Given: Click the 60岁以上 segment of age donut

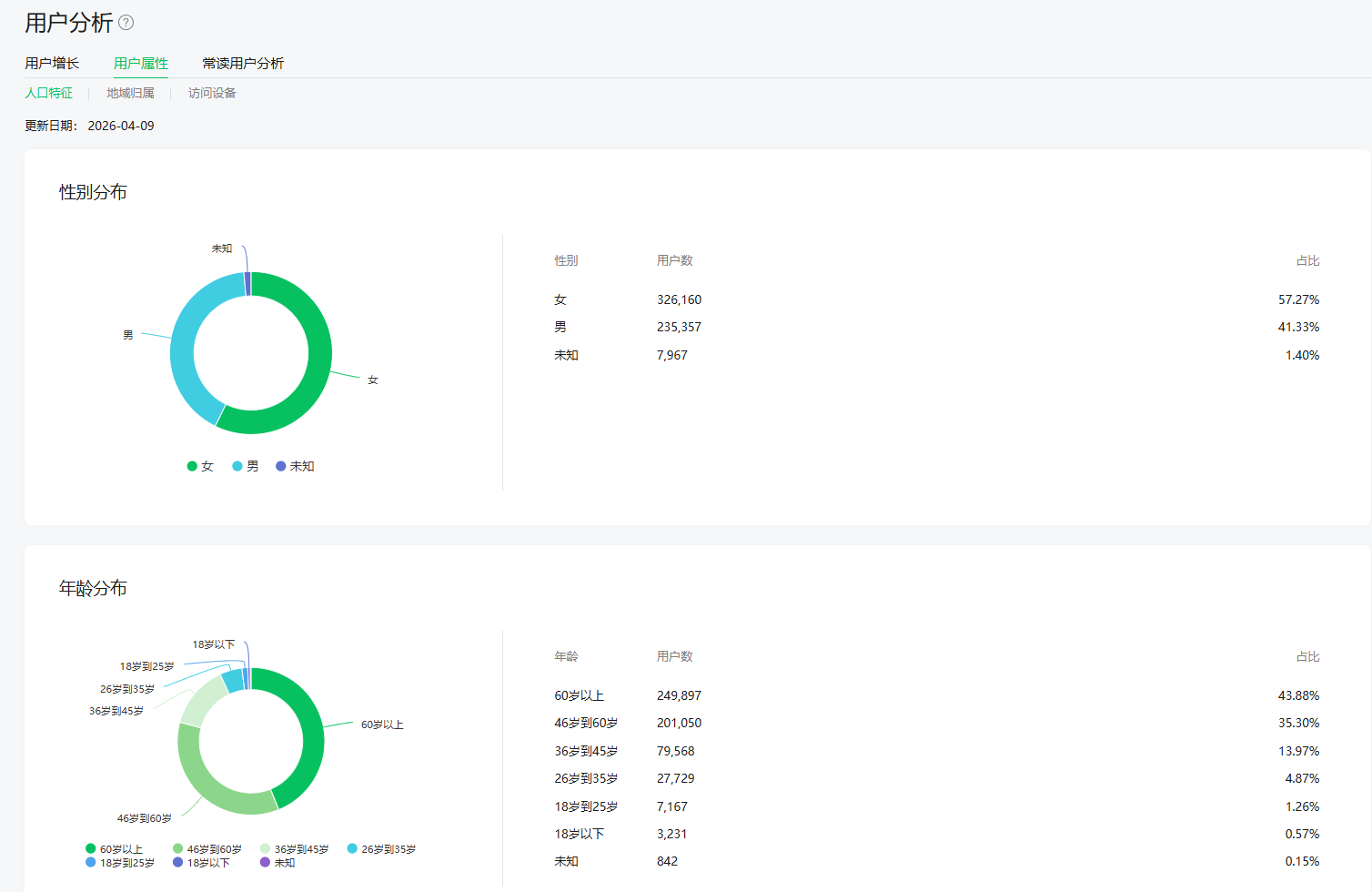Looking at the screenshot, I should coord(312,737).
